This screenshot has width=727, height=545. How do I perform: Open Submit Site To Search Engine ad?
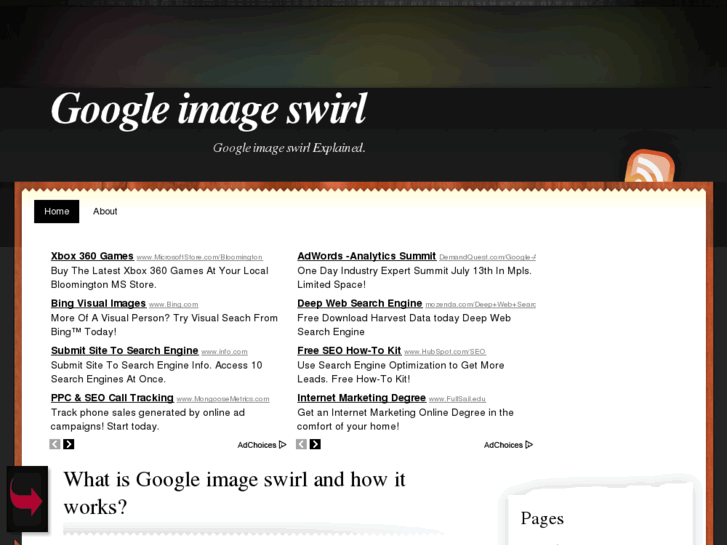[x=125, y=351]
